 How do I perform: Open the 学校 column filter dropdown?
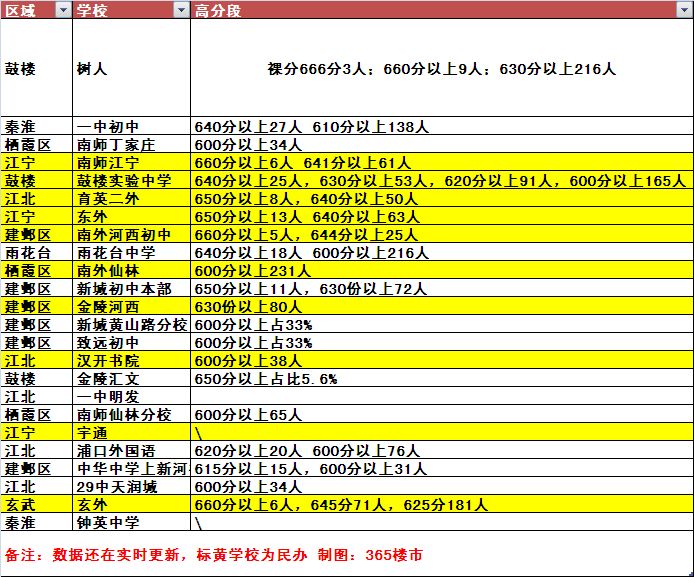(x=181, y=10)
